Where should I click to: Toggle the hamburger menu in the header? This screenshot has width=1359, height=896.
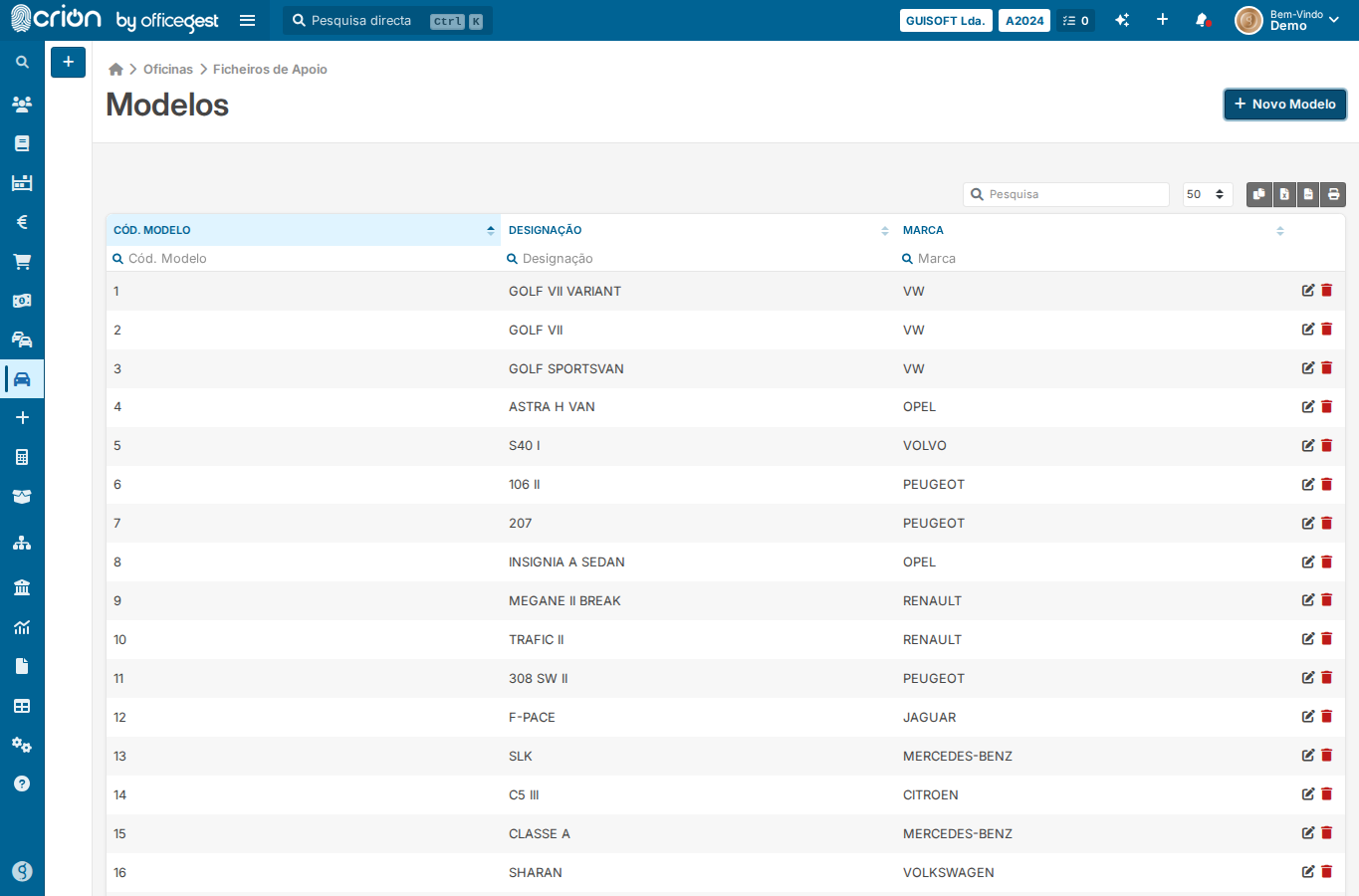[x=248, y=20]
